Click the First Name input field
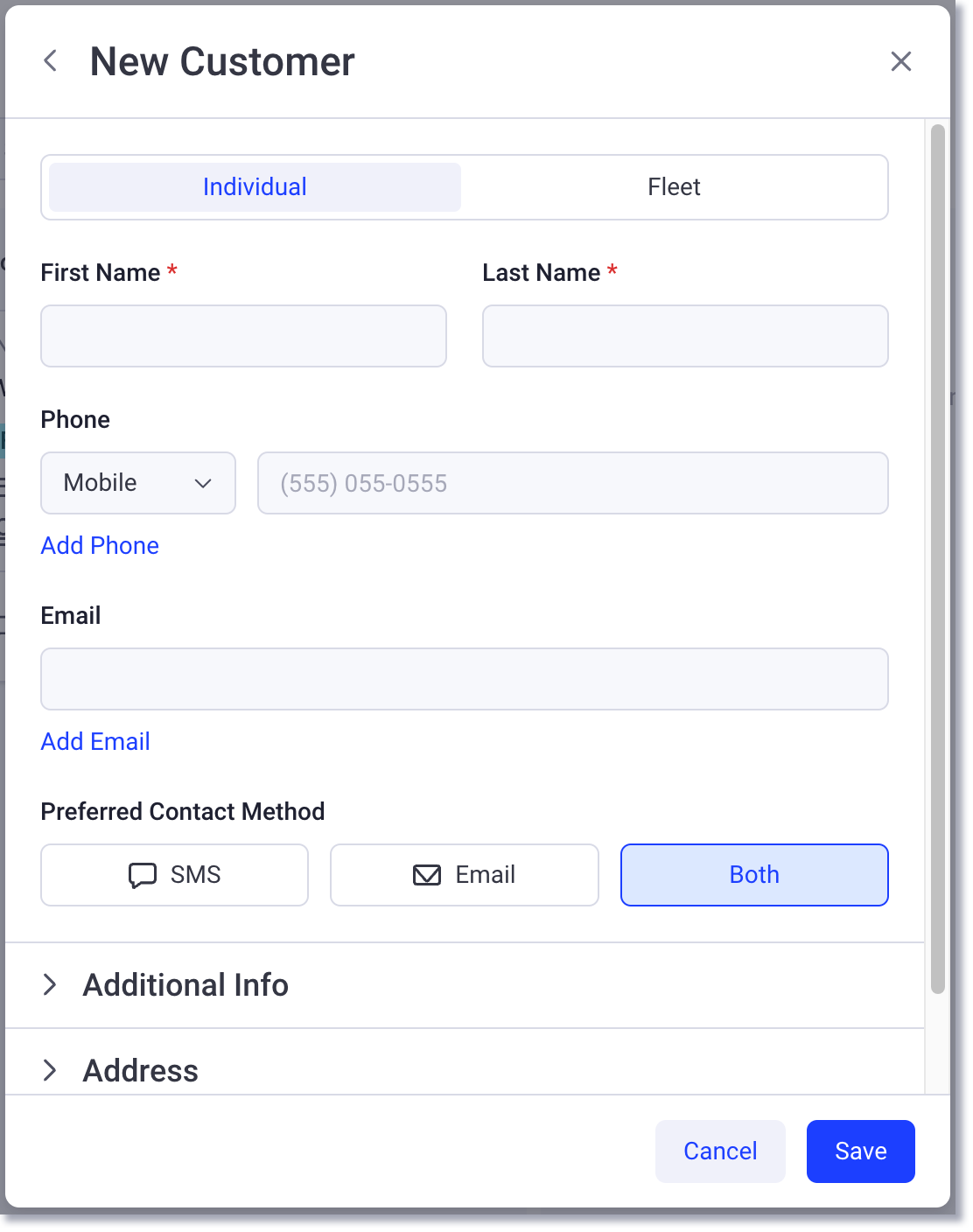 (243, 336)
